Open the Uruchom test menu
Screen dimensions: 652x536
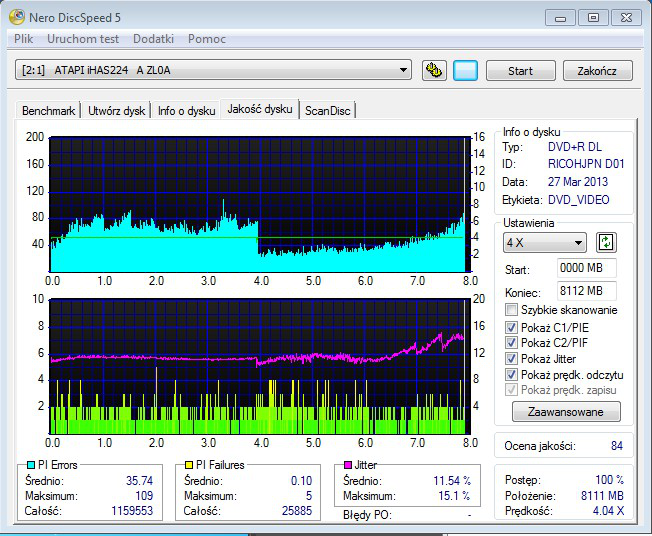point(83,39)
